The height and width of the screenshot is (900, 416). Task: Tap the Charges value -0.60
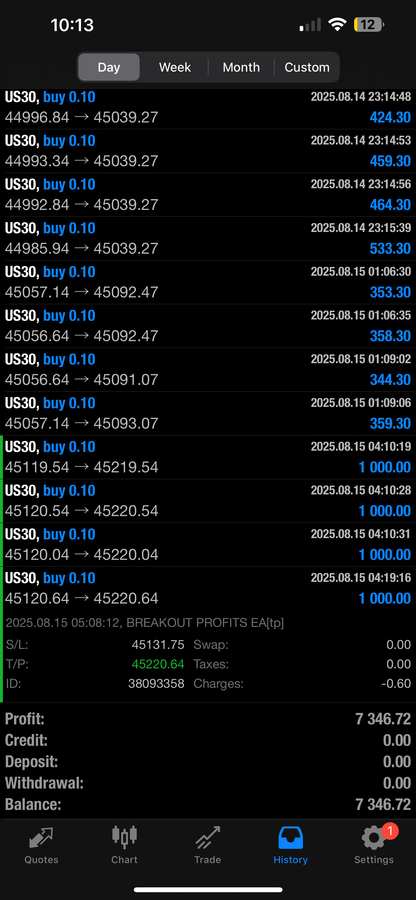click(x=396, y=684)
